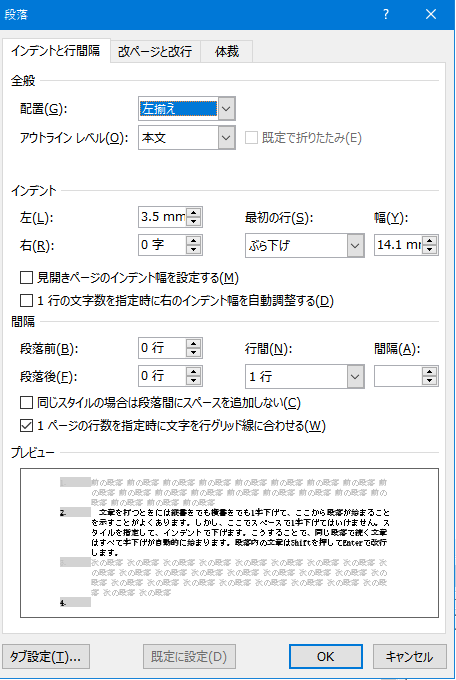This screenshot has height=680, width=456.
Task: Open the 最初の行 ぶら下げ dropdown
Action: coord(355,245)
